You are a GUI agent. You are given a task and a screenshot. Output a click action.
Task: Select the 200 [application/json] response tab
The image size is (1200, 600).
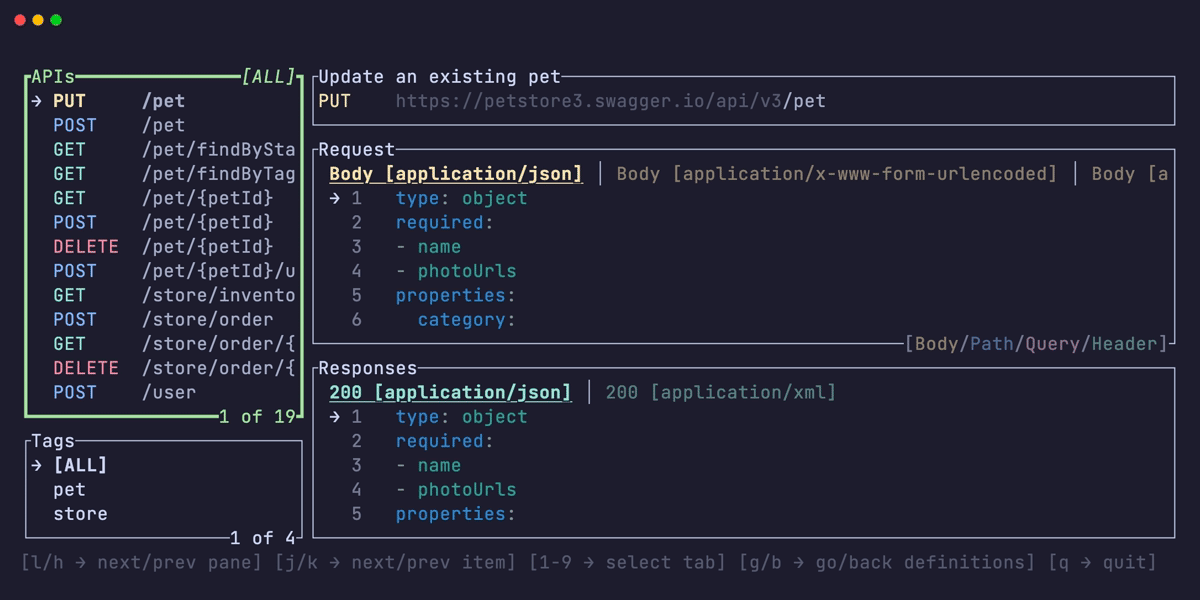tap(450, 392)
